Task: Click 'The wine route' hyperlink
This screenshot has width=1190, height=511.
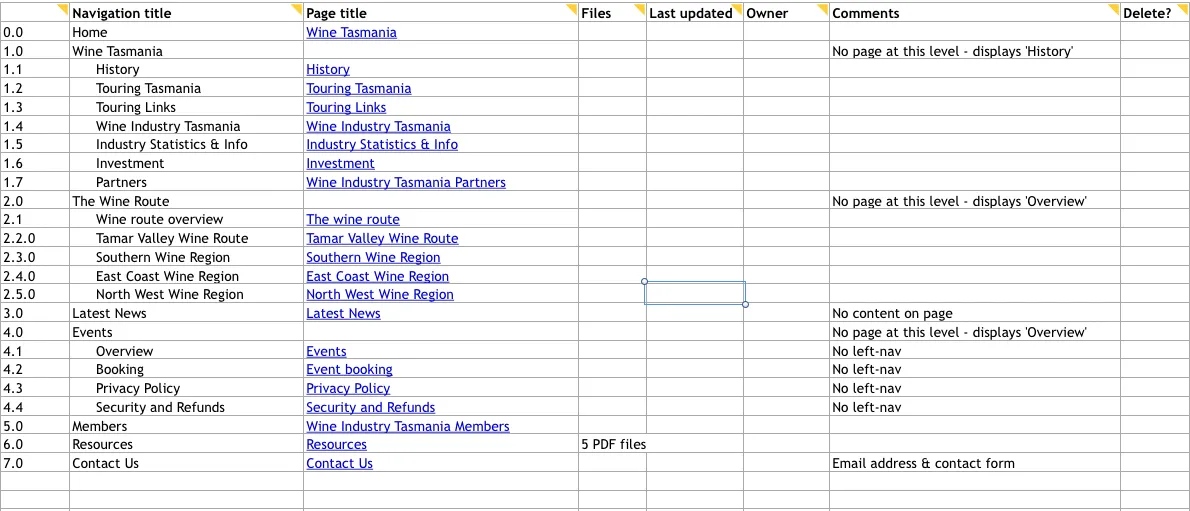Action: point(353,219)
